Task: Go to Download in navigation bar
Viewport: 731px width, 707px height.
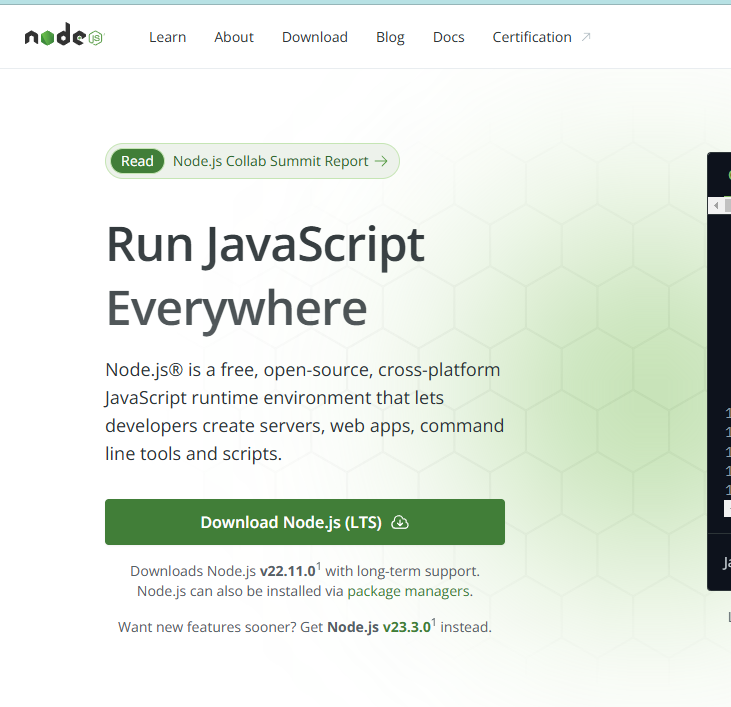Action: [315, 37]
